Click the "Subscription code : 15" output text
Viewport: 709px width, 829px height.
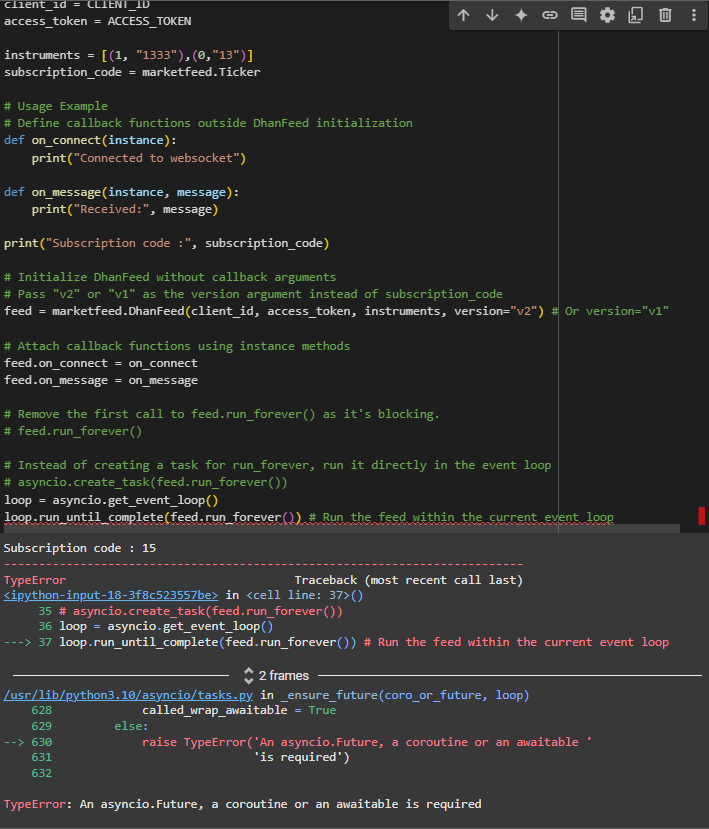[x=80, y=548]
